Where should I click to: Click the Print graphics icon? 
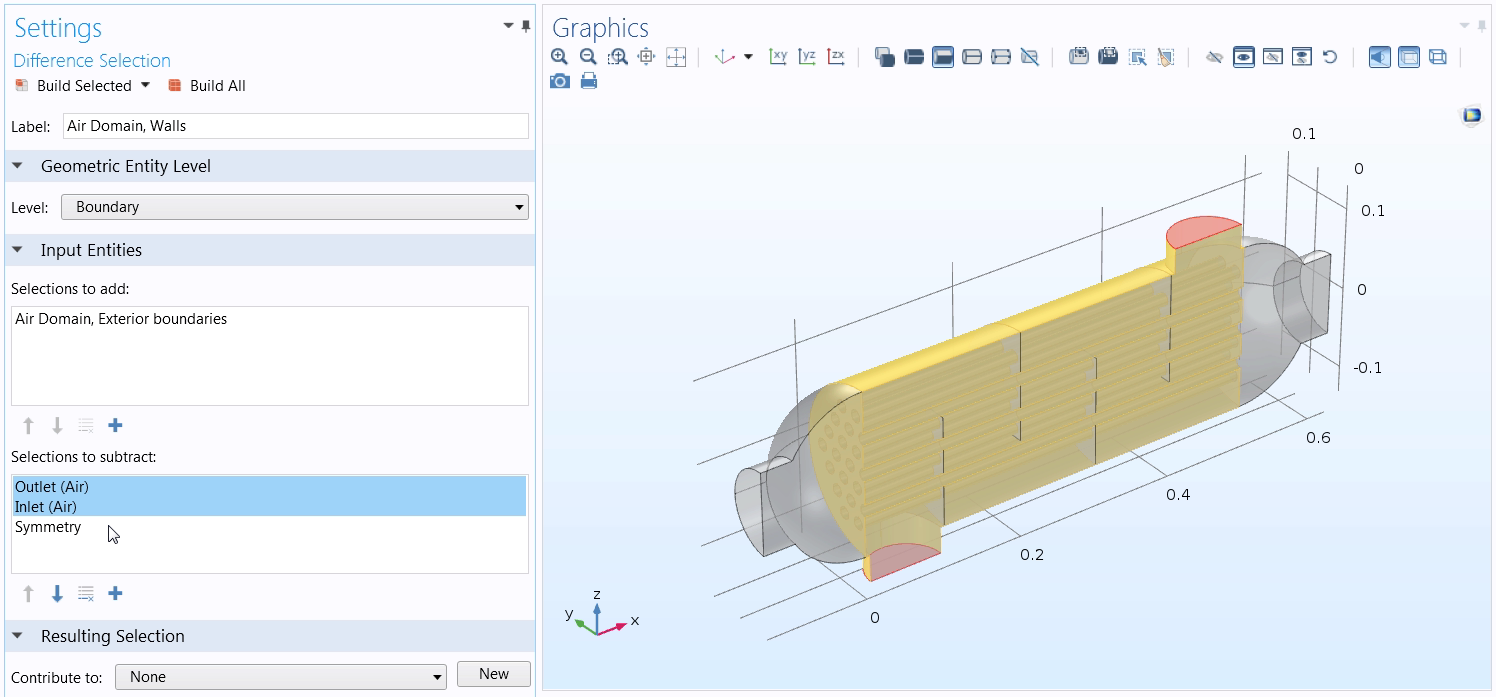tap(589, 81)
